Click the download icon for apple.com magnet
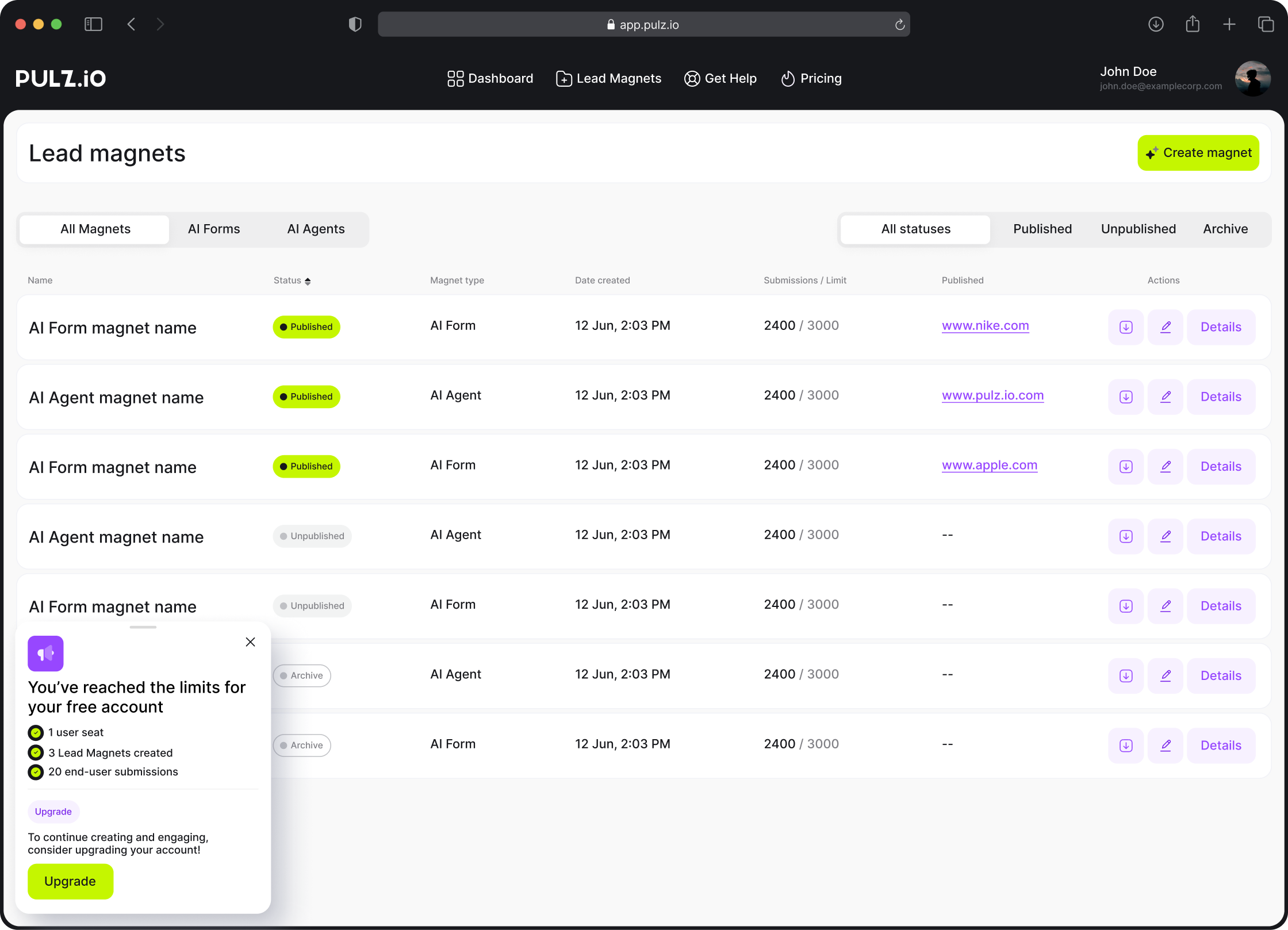Image resolution: width=1288 pixels, height=930 pixels. point(1126,465)
